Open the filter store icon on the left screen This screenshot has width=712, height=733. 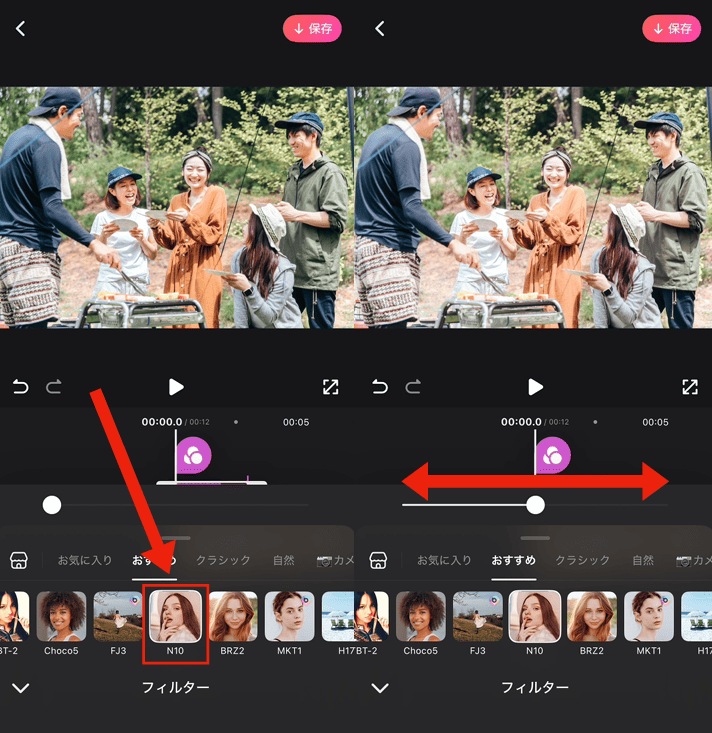coord(19,561)
